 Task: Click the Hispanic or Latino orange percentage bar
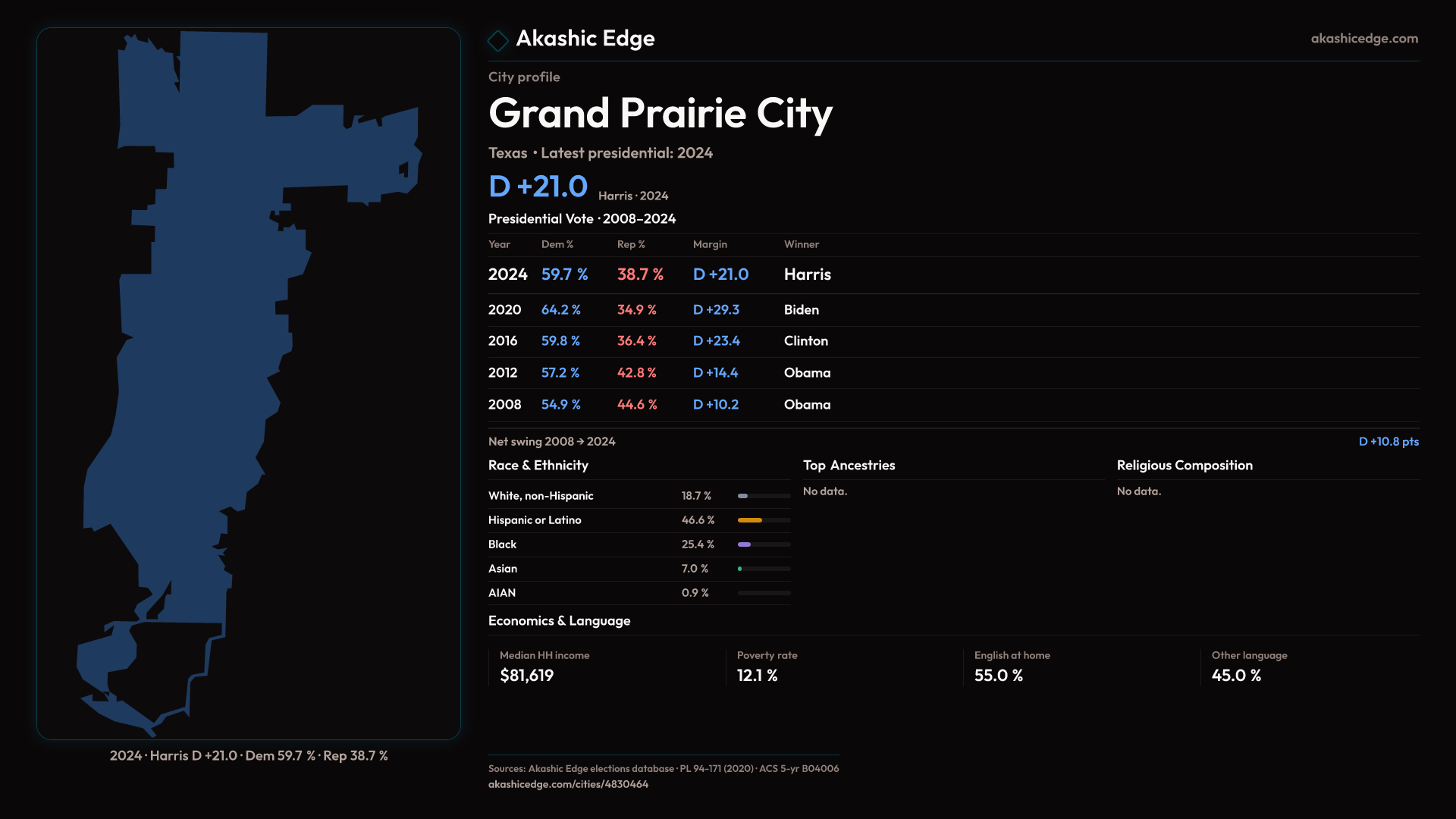tap(750, 520)
